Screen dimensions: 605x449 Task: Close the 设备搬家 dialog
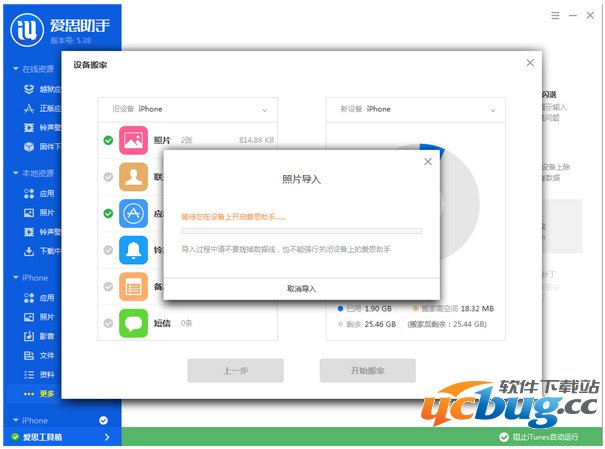point(530,63)
